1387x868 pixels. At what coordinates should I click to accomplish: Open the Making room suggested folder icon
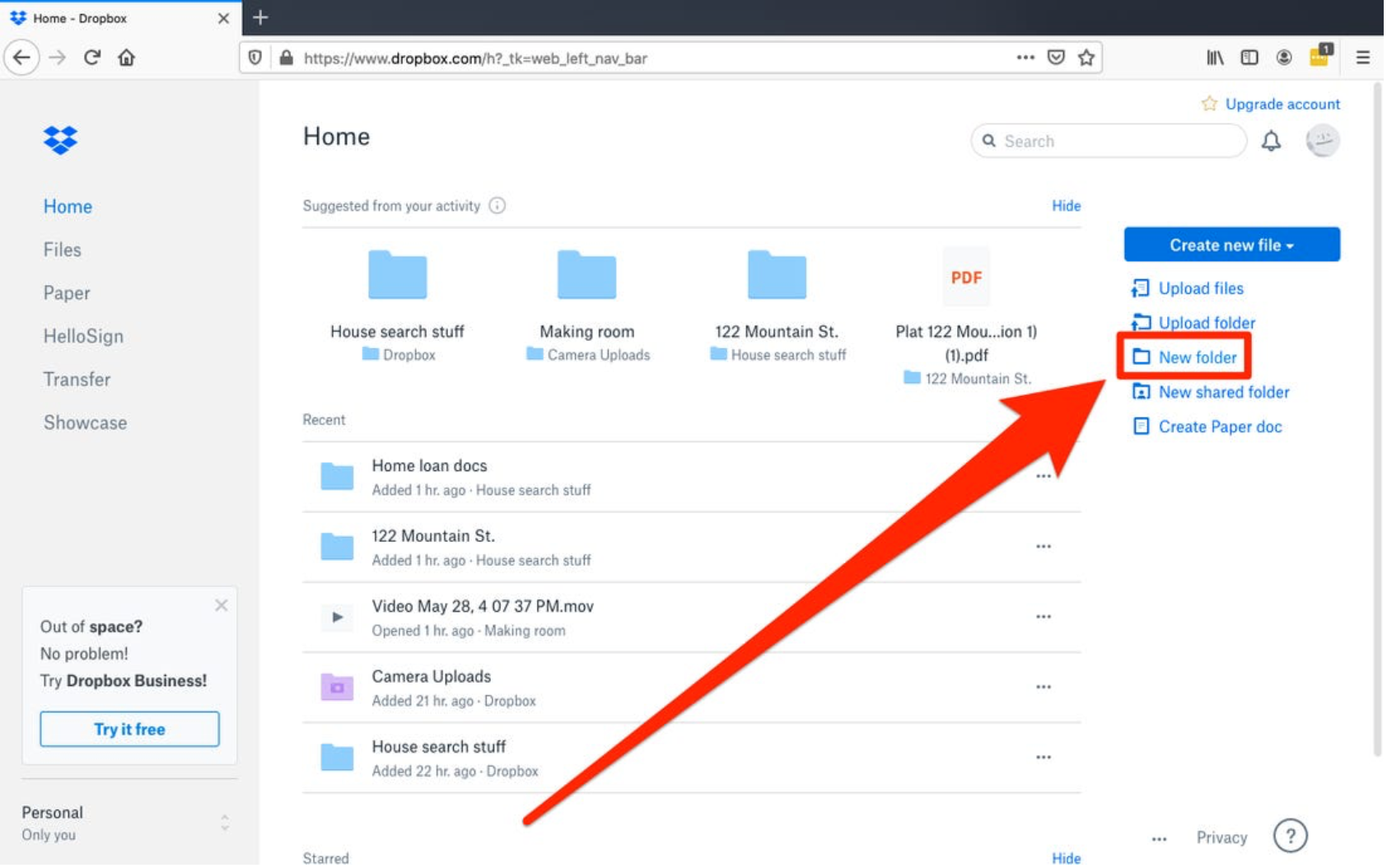pyautogui.click(x=587, y=274)
